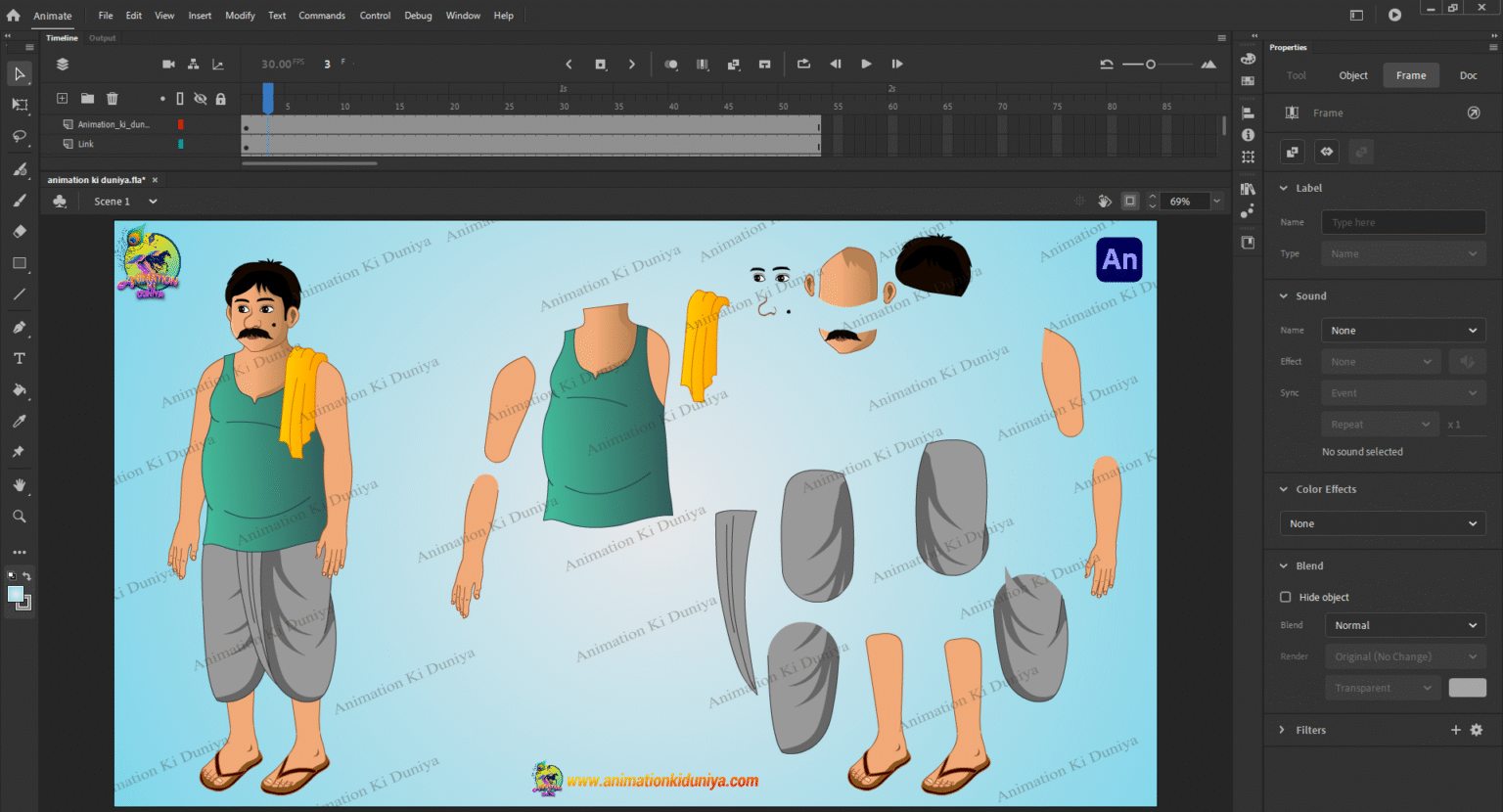Toggle show or hide all layers
The height and width of the screenshot is (812, 1503).
(201, 99)
